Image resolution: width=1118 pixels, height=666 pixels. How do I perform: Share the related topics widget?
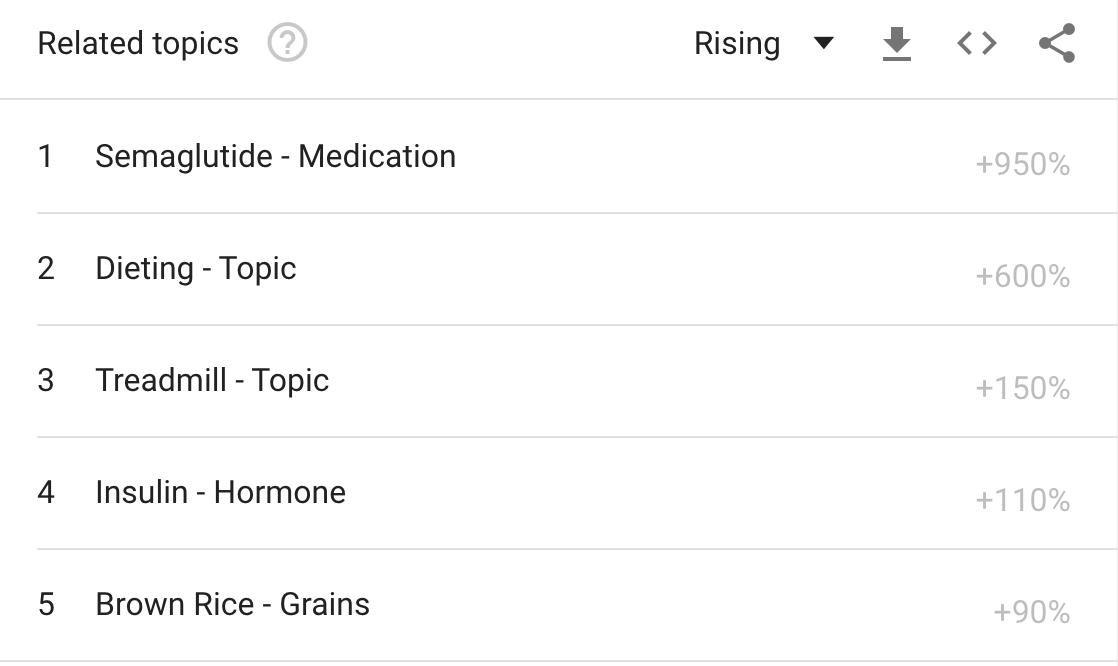[1057, 43]
